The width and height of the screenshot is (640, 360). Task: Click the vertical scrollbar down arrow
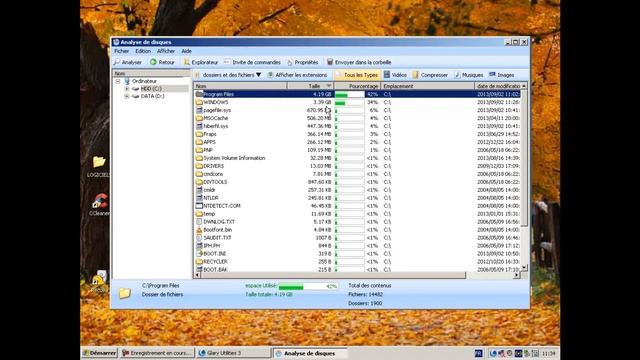(524, 268)
